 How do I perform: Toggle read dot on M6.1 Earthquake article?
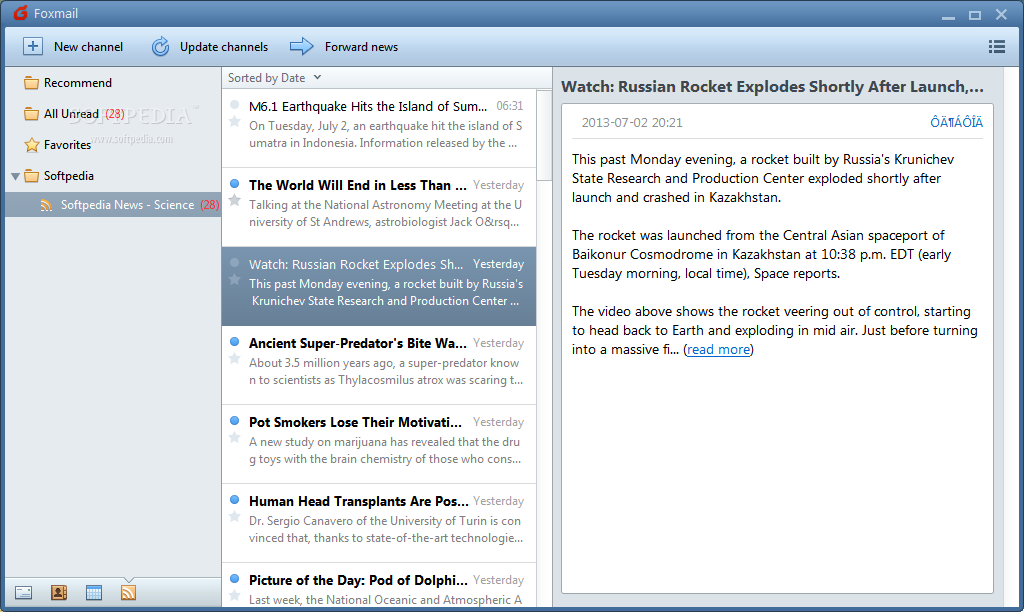click(x=234, y=105)
